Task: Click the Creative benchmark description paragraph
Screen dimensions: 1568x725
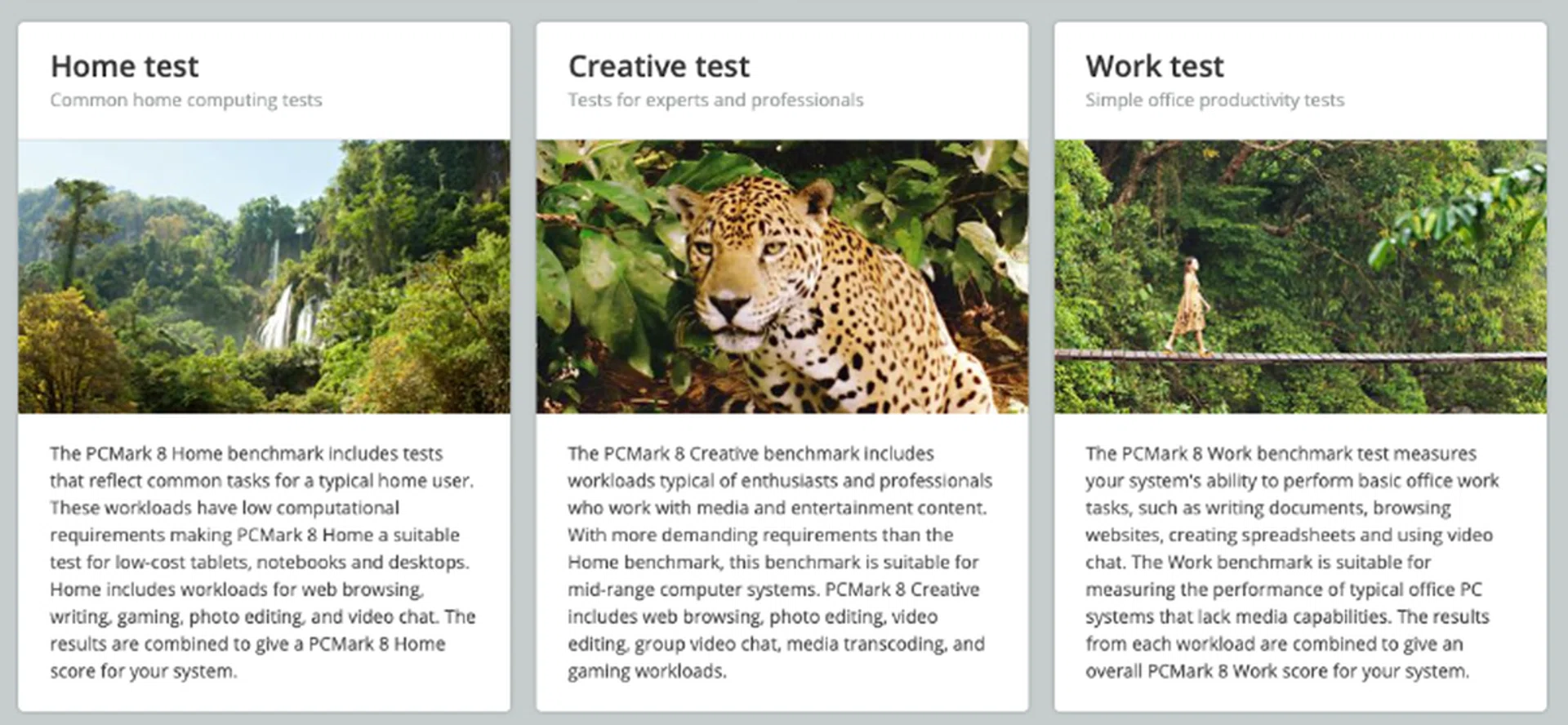Action: (x=779, y=562)
